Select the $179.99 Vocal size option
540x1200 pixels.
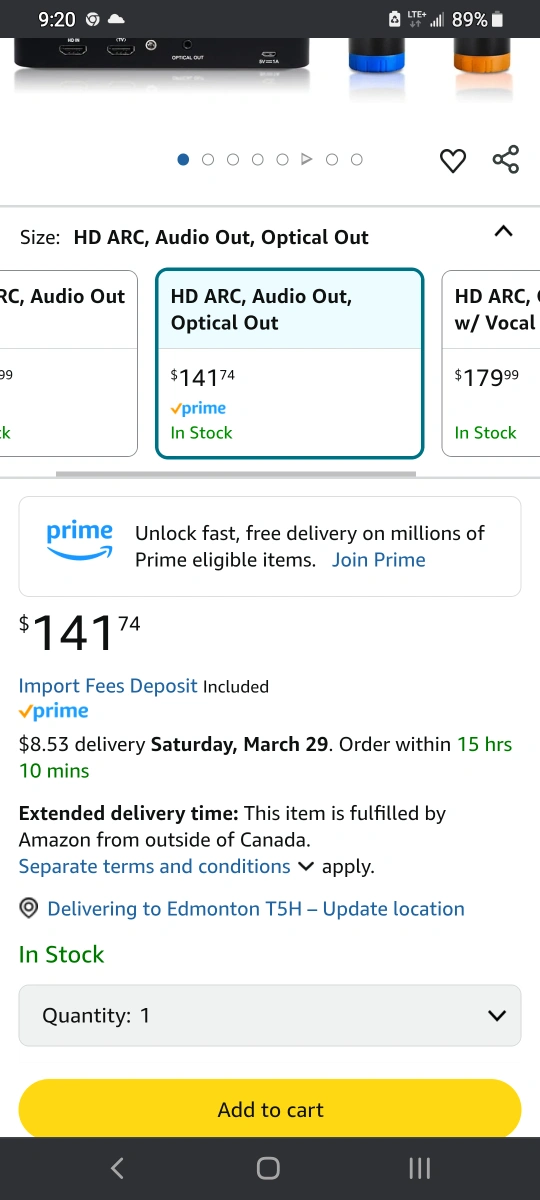pyautogui.click(x=491, y=363)
